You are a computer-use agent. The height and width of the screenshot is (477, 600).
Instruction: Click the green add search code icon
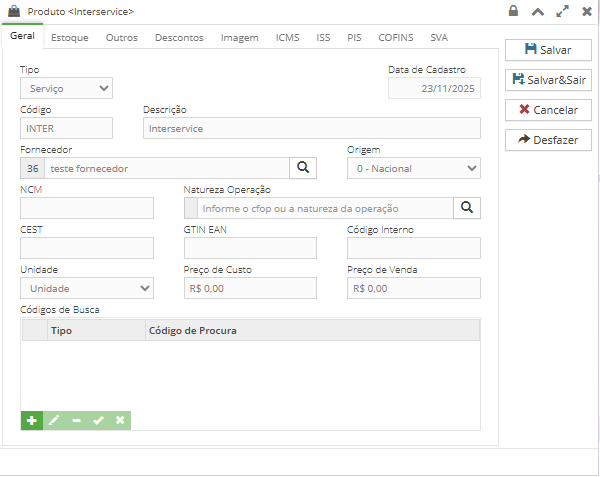(x=32, y=421)
